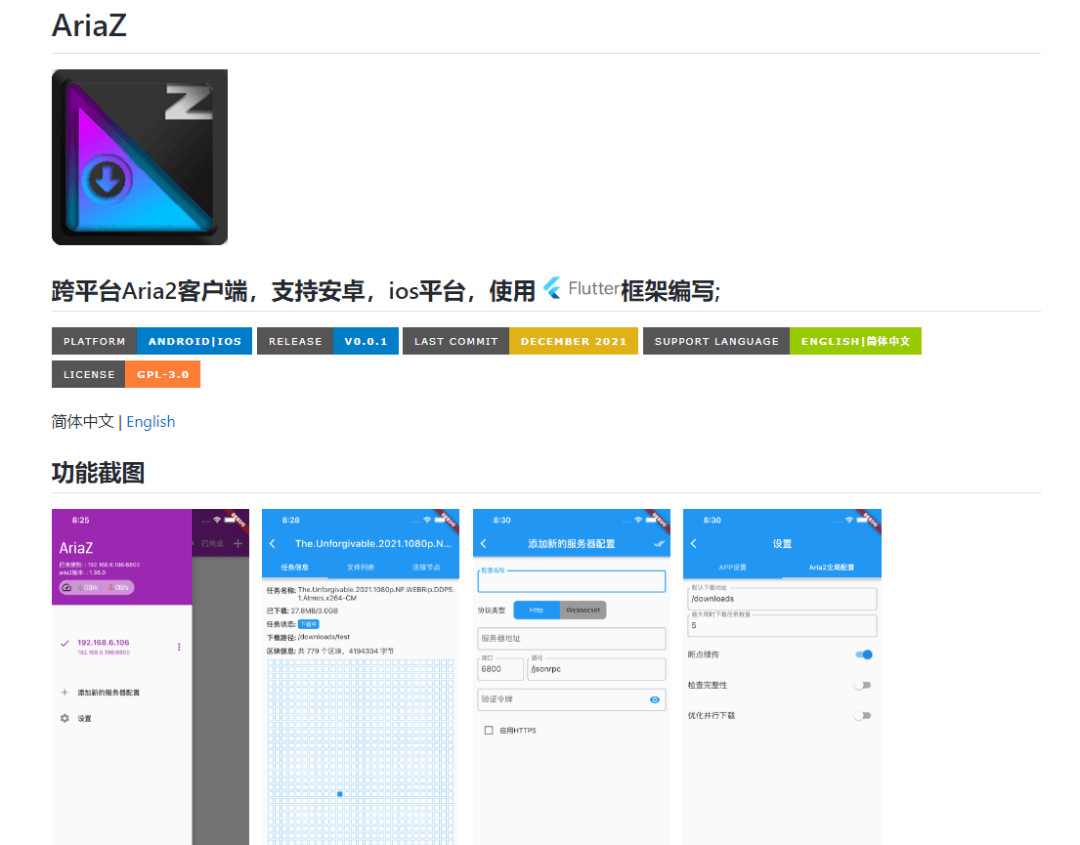Disable the 断点续传 toggle
Viewport: 1080px width, 845px height.
point(862,654)
